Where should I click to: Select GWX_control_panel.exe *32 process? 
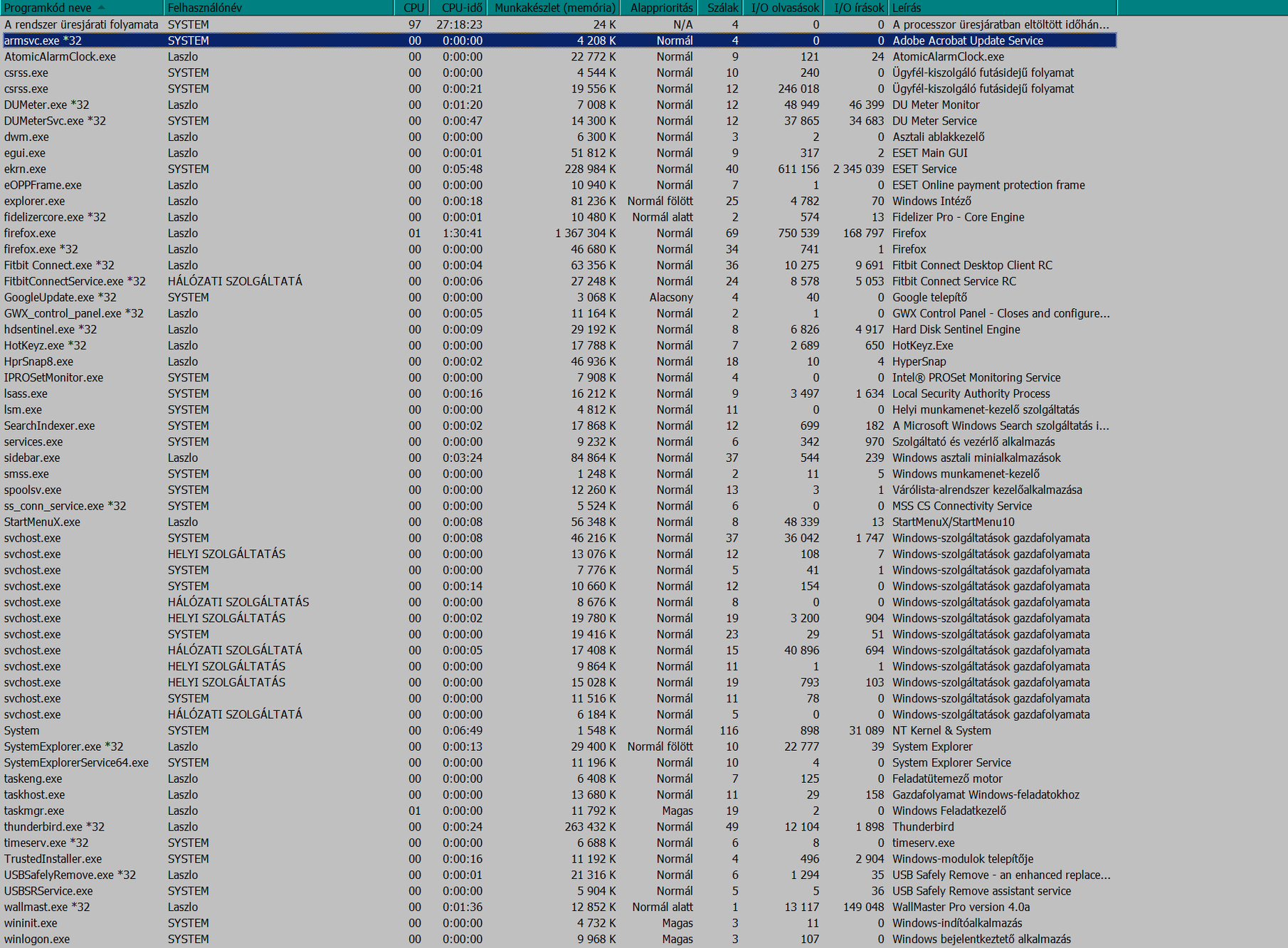click(559, 313)
